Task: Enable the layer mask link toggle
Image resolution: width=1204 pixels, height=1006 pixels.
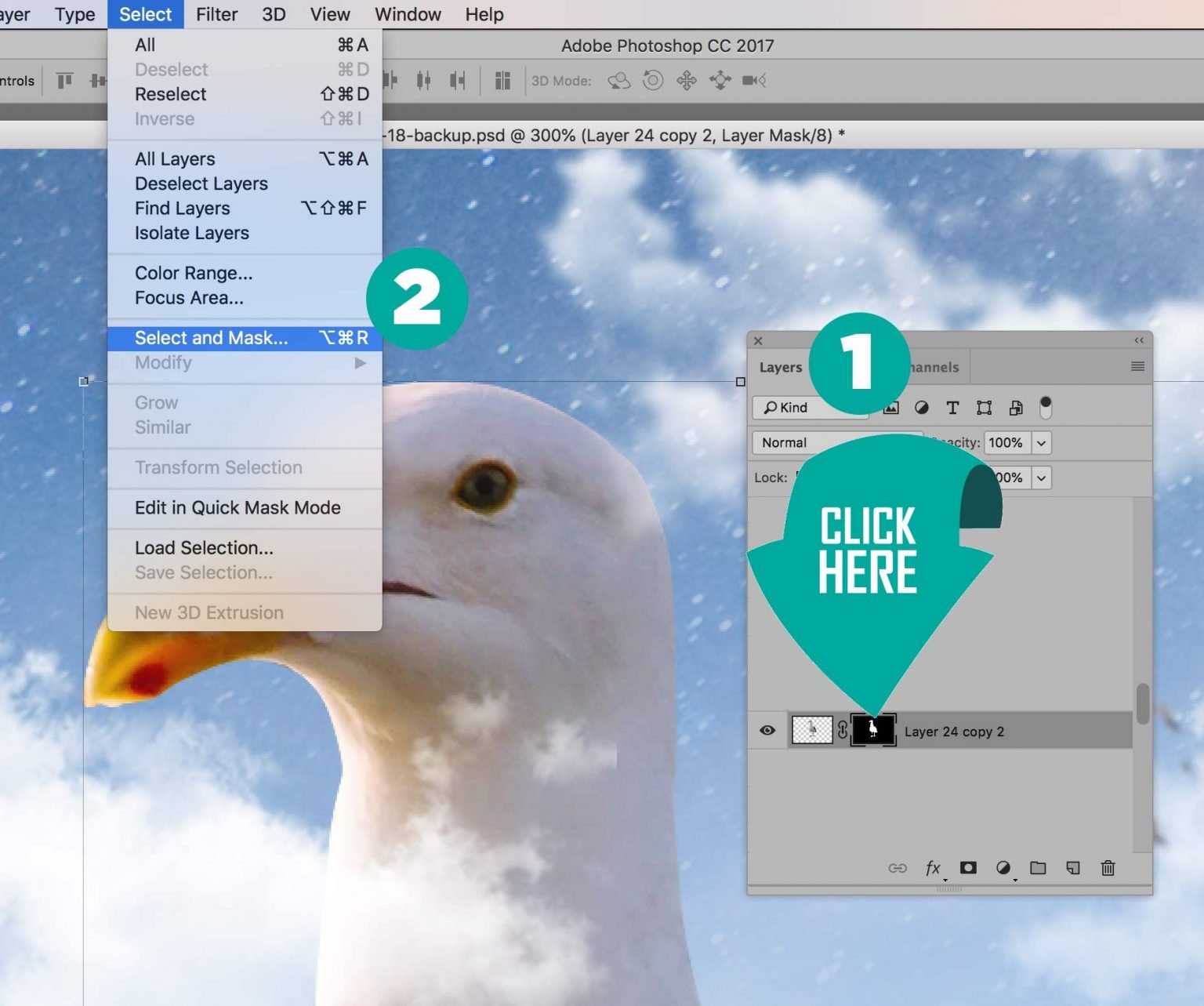Action: click(843, 730)
